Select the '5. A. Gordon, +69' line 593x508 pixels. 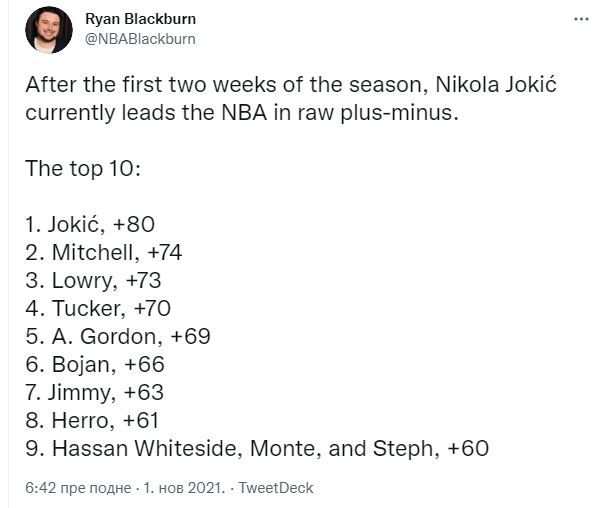(x=118, y=336)
